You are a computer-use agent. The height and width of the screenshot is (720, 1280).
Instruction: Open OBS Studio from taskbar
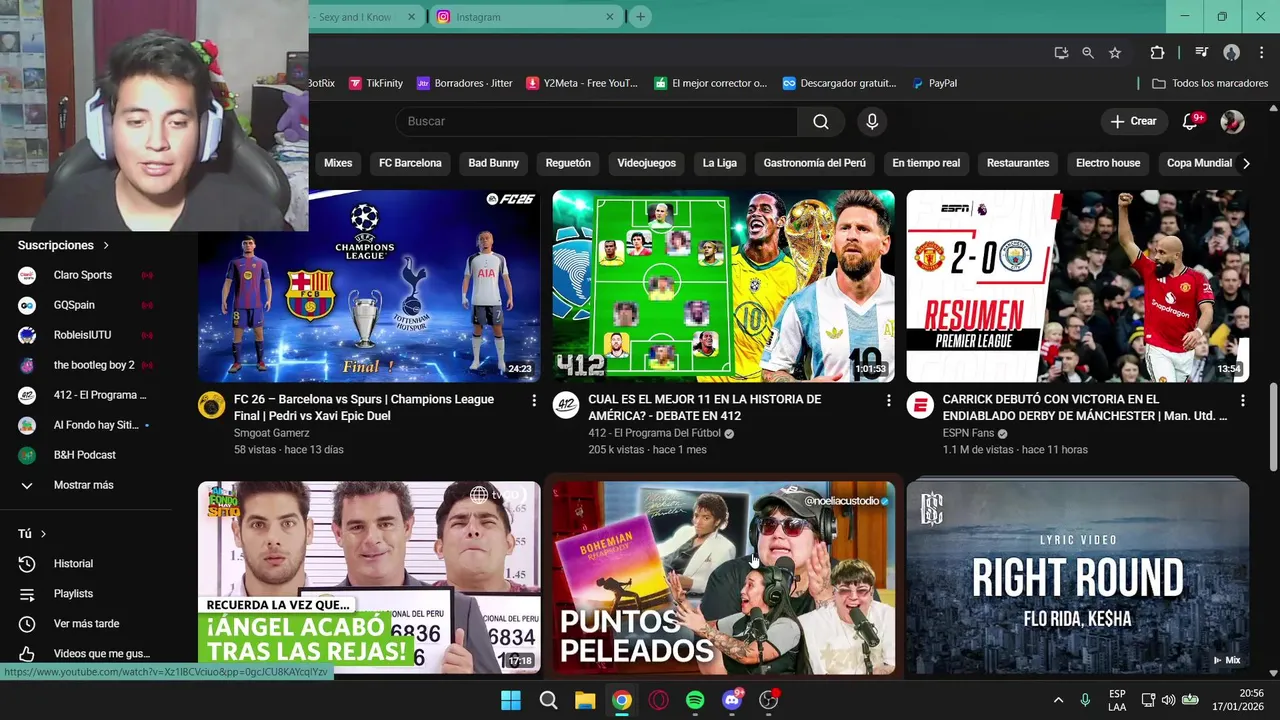768,700
